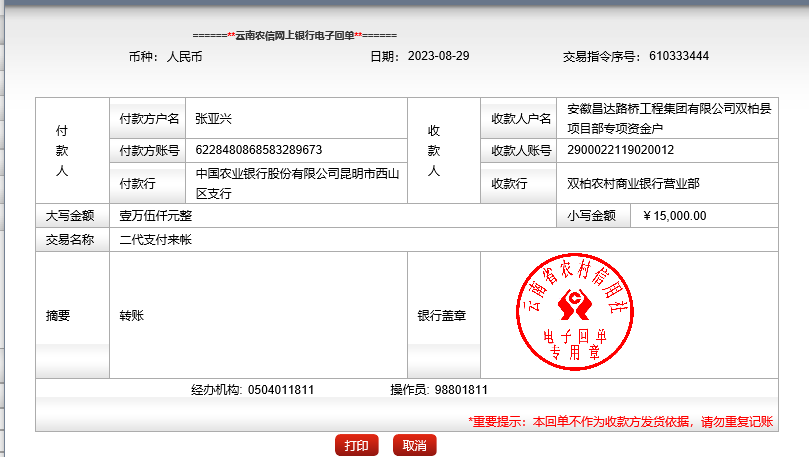This screenshot has width=809, height=457.
Task: Select the payer name 张亚兴
Action: [x=213, y=119]
